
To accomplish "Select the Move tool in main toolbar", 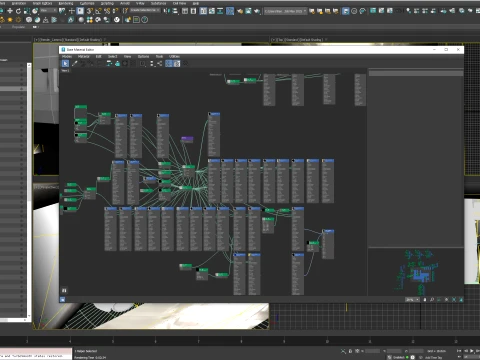I will [x=10, y=11].
